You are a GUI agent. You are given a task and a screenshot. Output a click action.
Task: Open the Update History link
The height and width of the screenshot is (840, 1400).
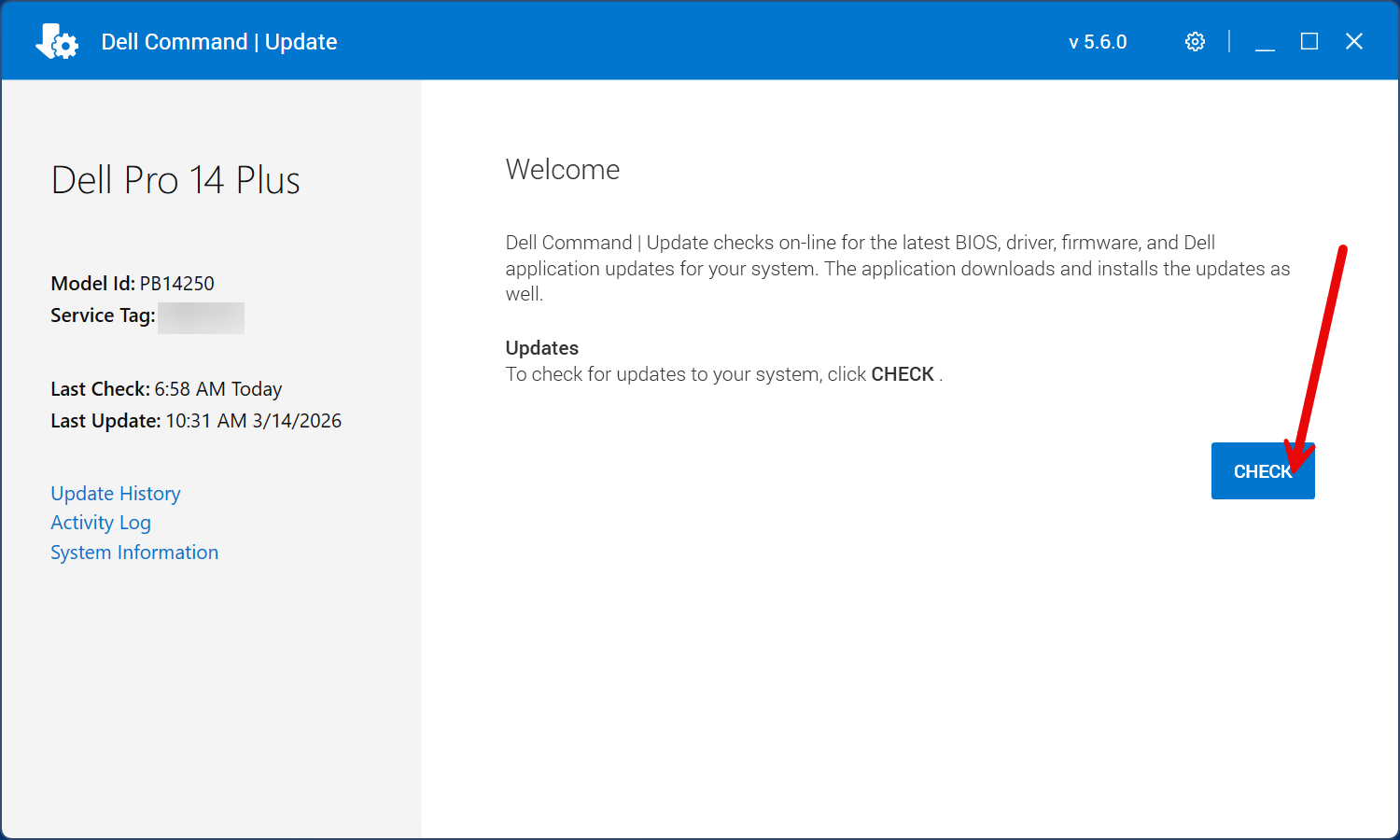[116, 494]
